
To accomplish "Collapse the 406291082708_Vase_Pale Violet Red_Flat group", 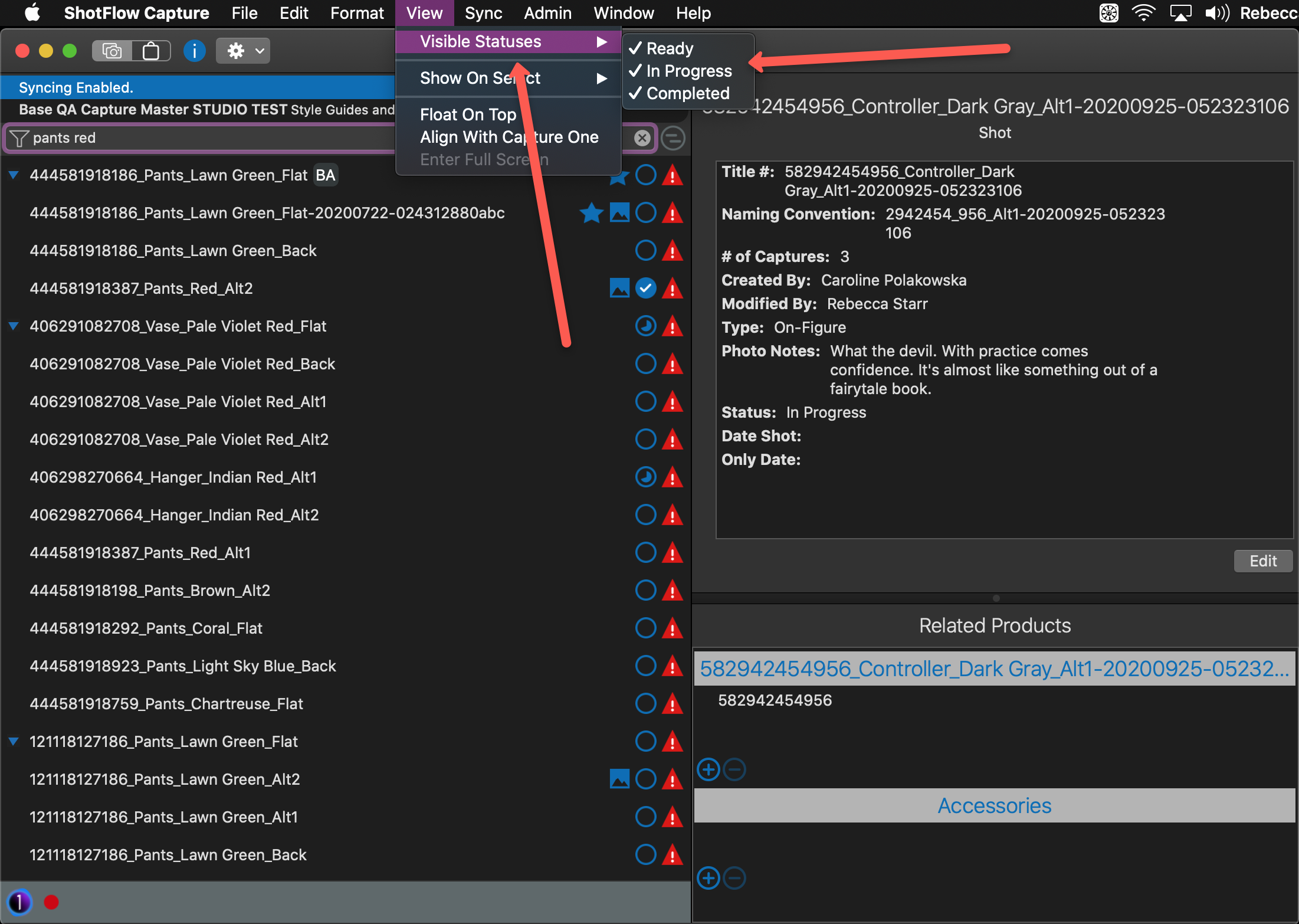I will (14, 326).
